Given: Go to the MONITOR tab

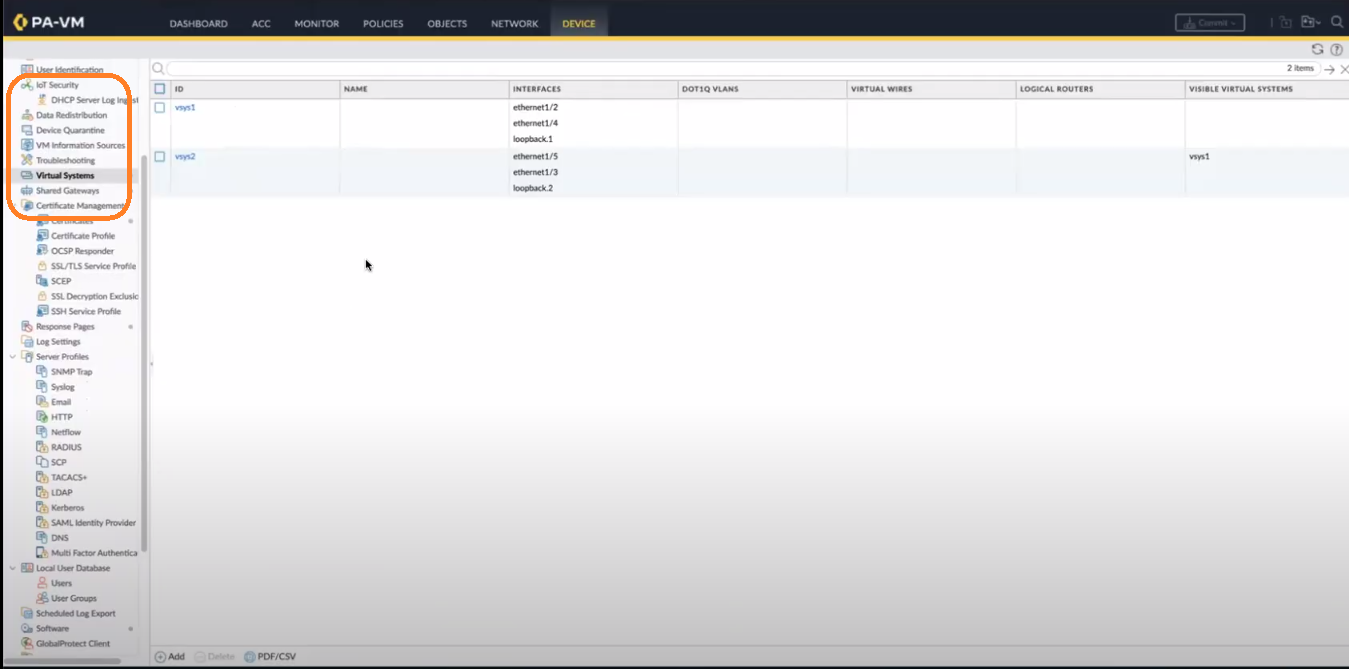Looking at the screenshot, I should coord(316,24).
